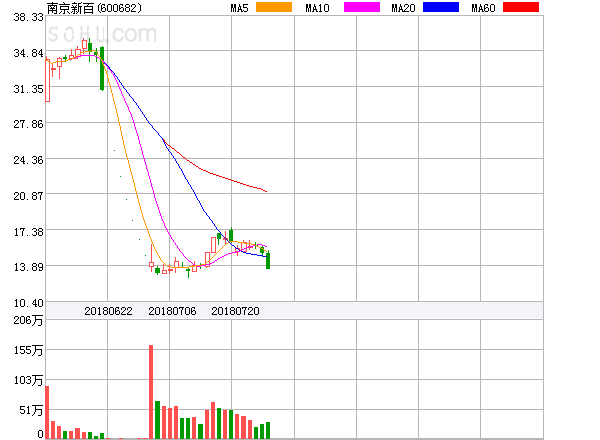
Task: Click the 20180706 date label
Action: (x=172, y=311)
